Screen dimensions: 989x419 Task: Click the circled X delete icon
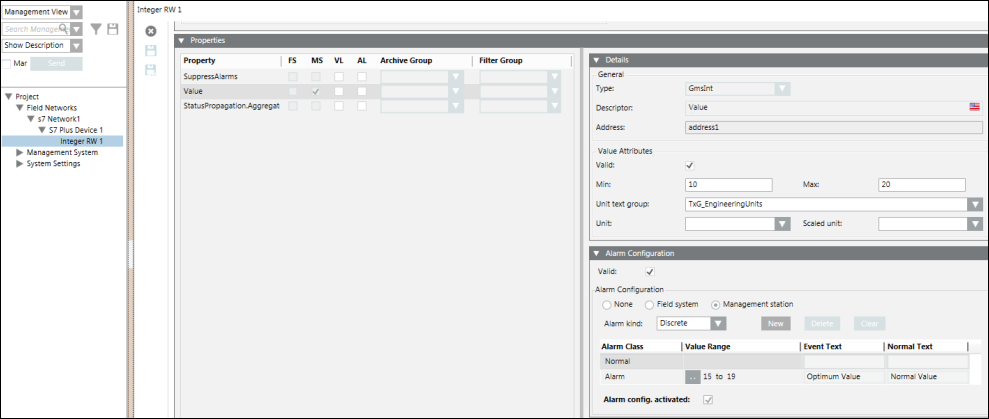click(x=151, y=32)
